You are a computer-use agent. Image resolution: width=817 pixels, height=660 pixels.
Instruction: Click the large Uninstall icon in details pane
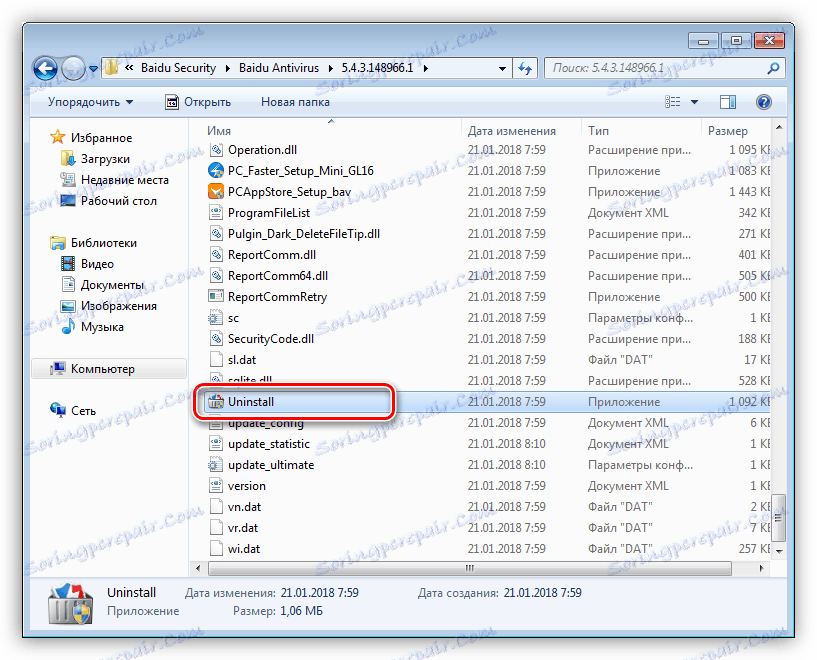(70, 604)
